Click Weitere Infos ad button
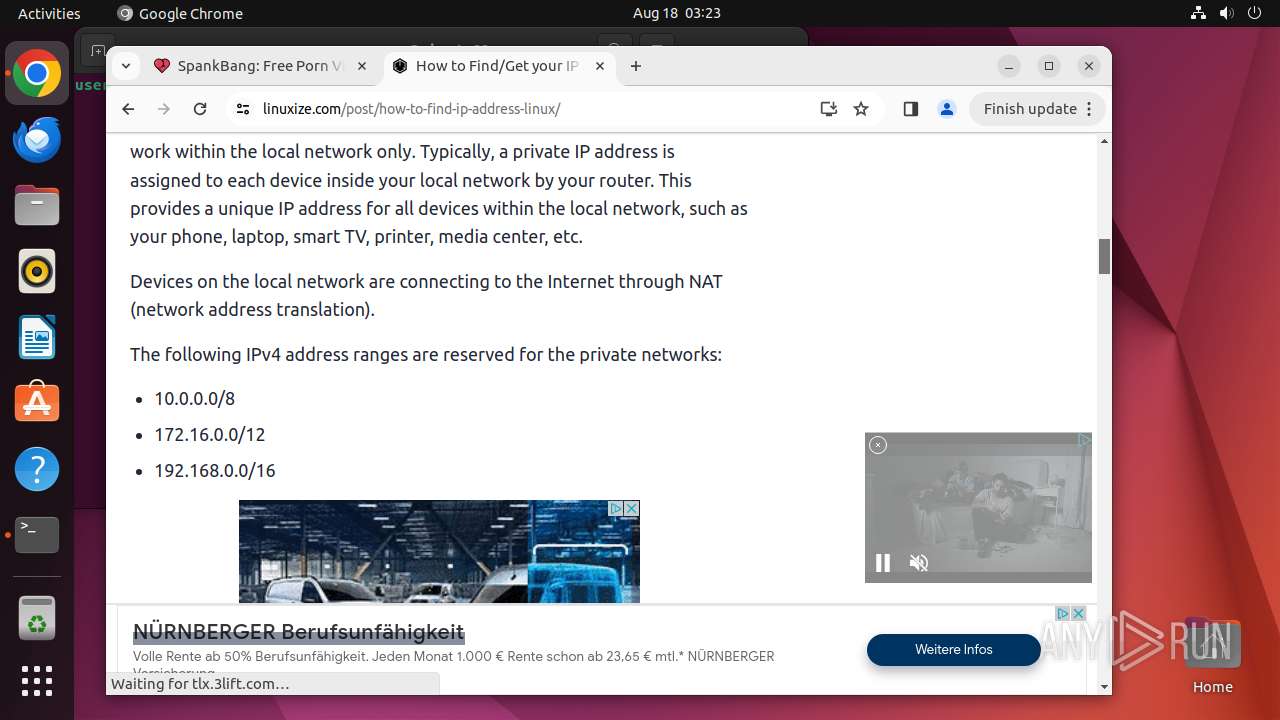This screenshot has height=720, width=1280. pos(954,650)
